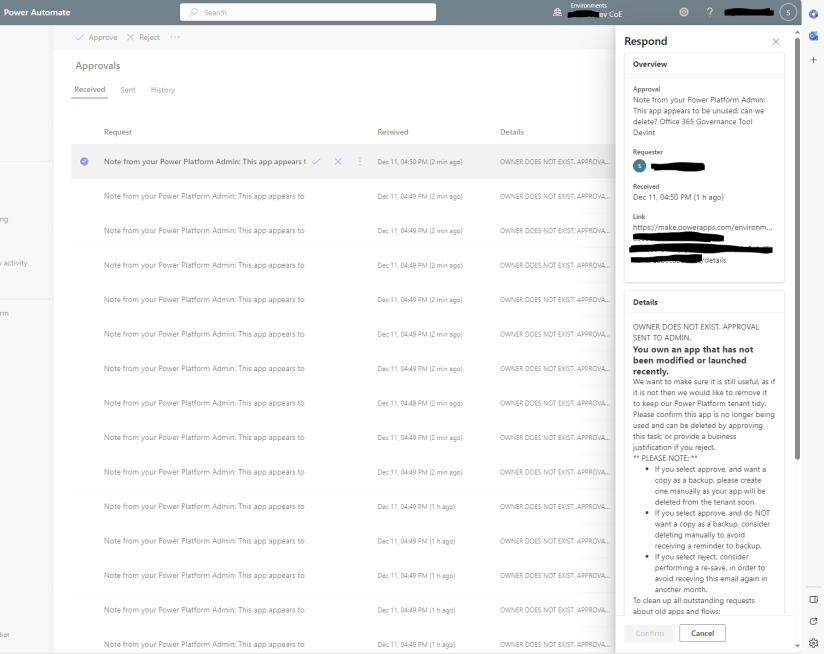Click the Reject X in the command bar

(x=143, y=37)
